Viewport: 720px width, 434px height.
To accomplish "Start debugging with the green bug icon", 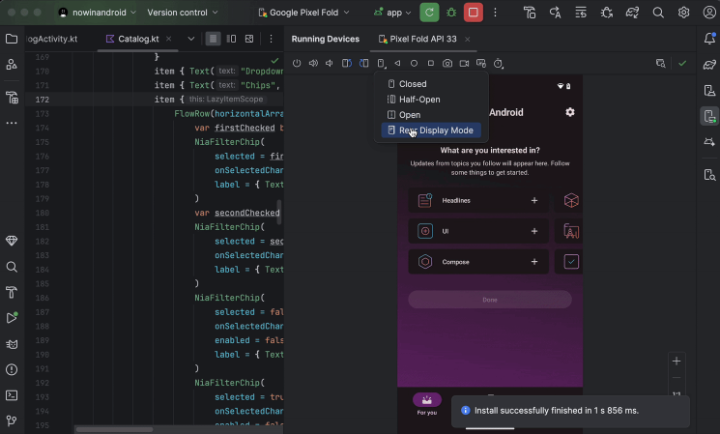I will pyautogui.click(x=451, y=12).
